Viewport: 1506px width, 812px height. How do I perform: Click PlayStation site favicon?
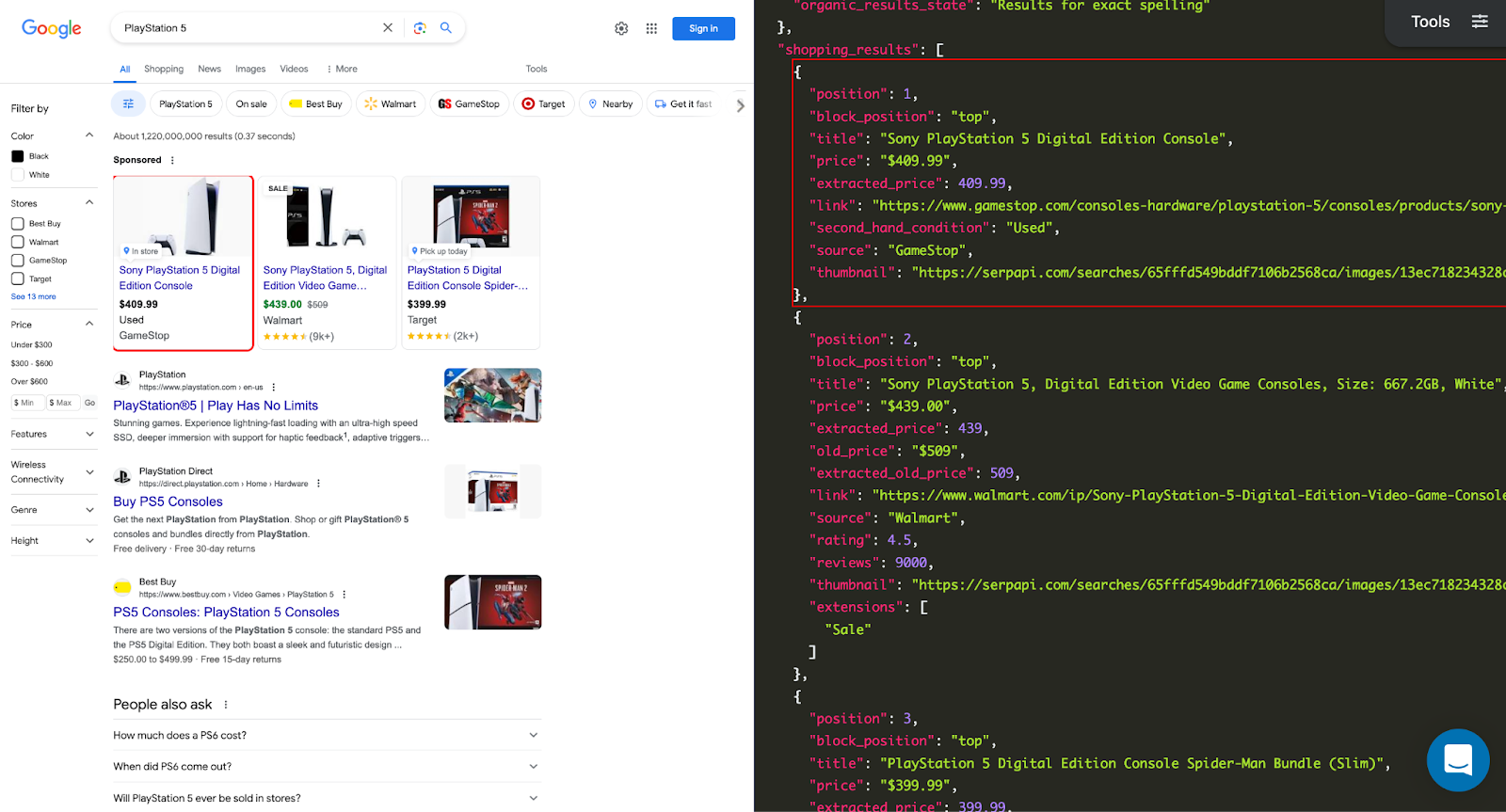click(x=122, y=381)
